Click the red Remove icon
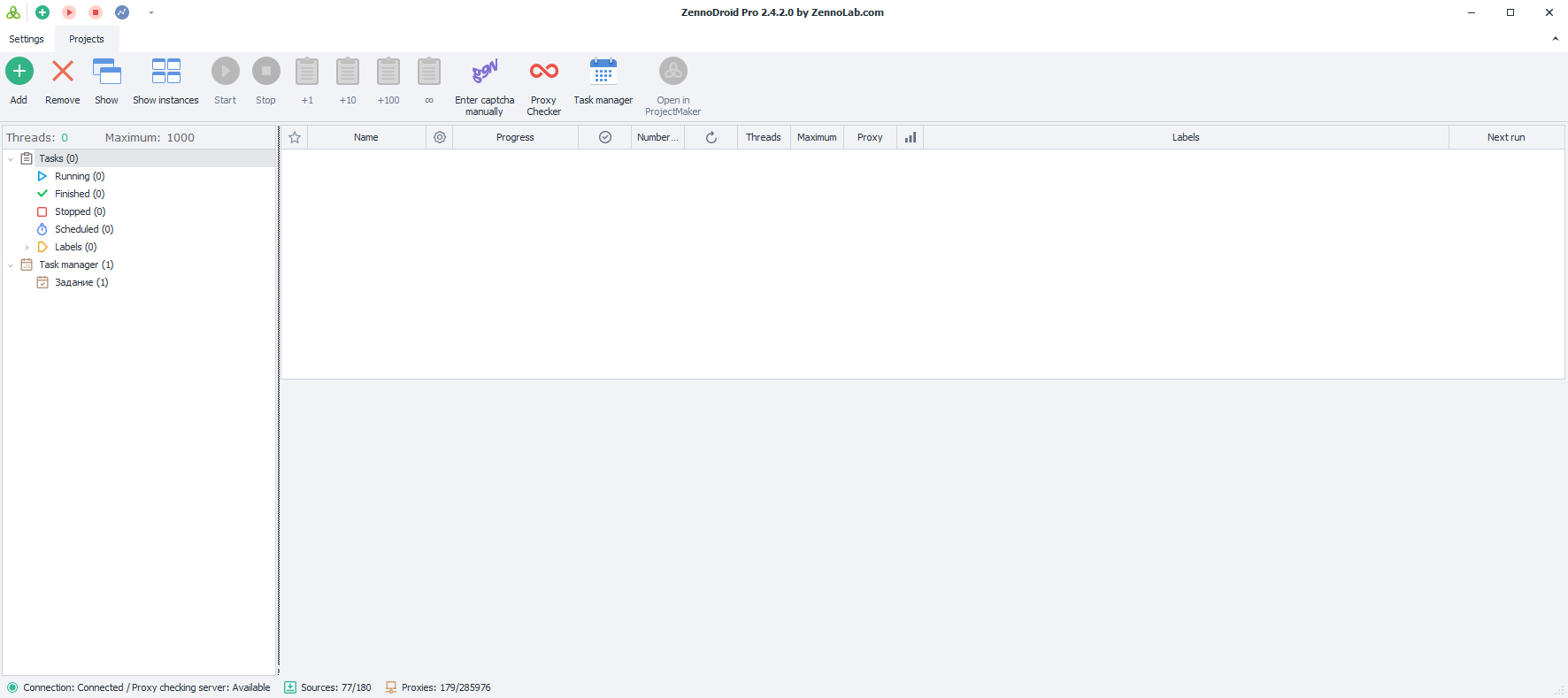 pos(62,72)
